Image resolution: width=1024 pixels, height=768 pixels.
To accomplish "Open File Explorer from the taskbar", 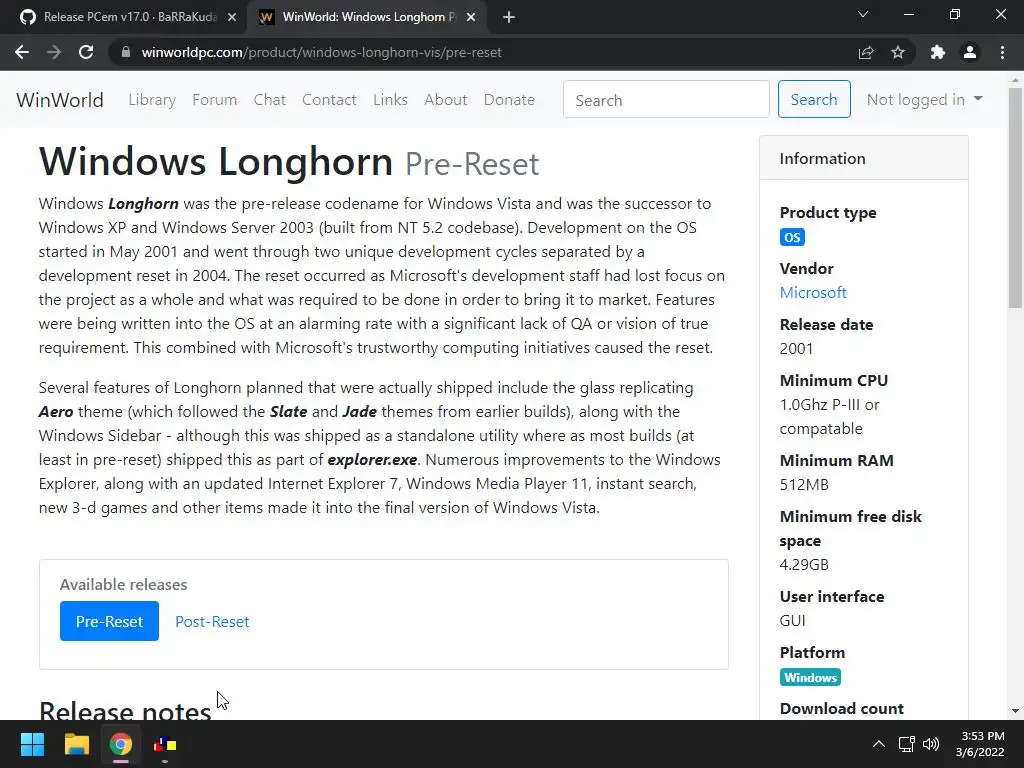I will pyautogui.click(x=76, y=744).
